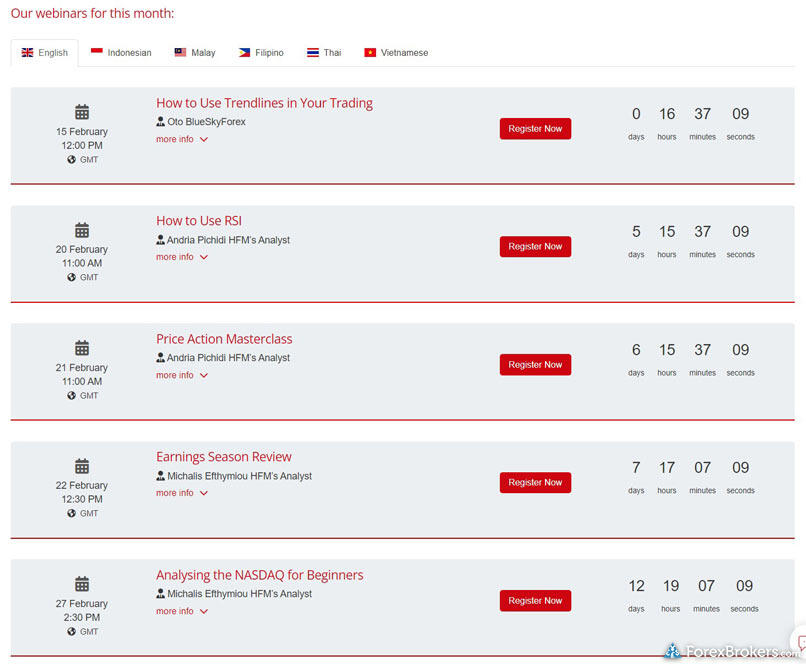Switch to the Indonesian webinars tab
This screenshot has width=806, height=664.
(121, 53)
